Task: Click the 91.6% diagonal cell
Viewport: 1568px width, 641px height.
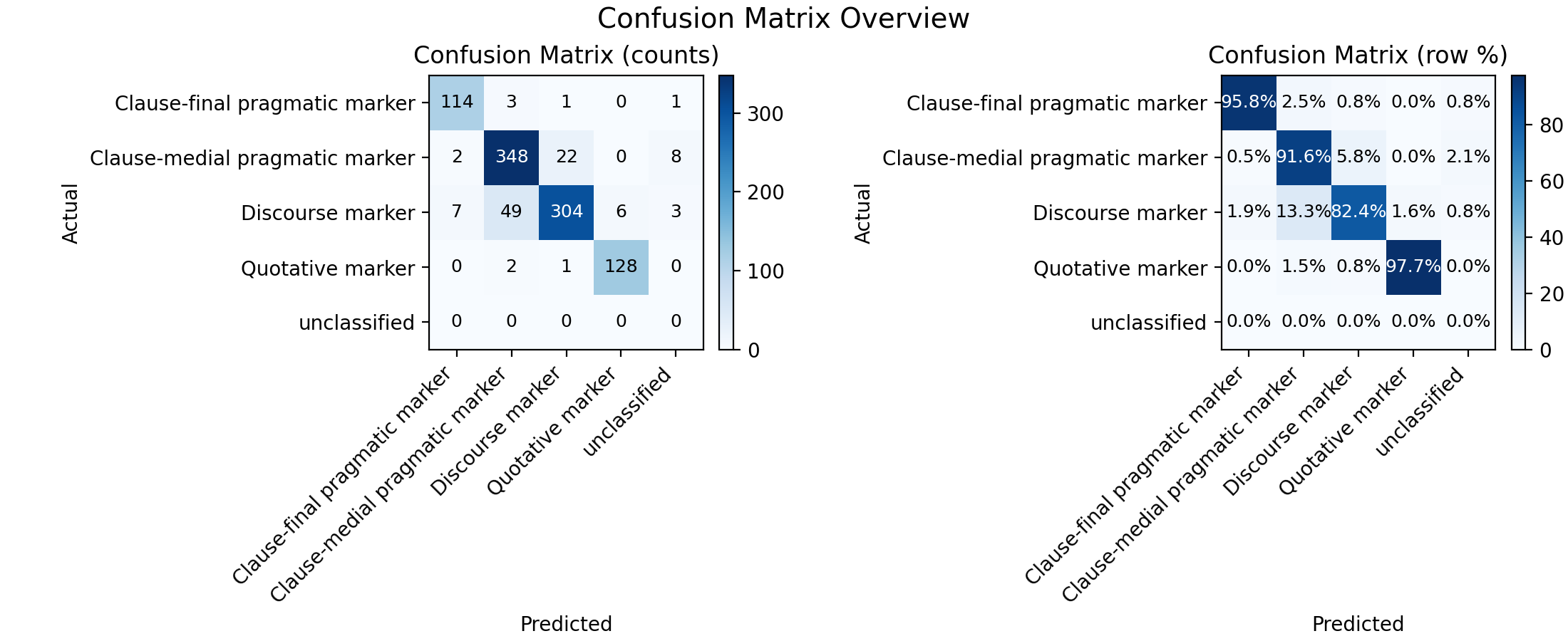Action: coord(1304,157)
